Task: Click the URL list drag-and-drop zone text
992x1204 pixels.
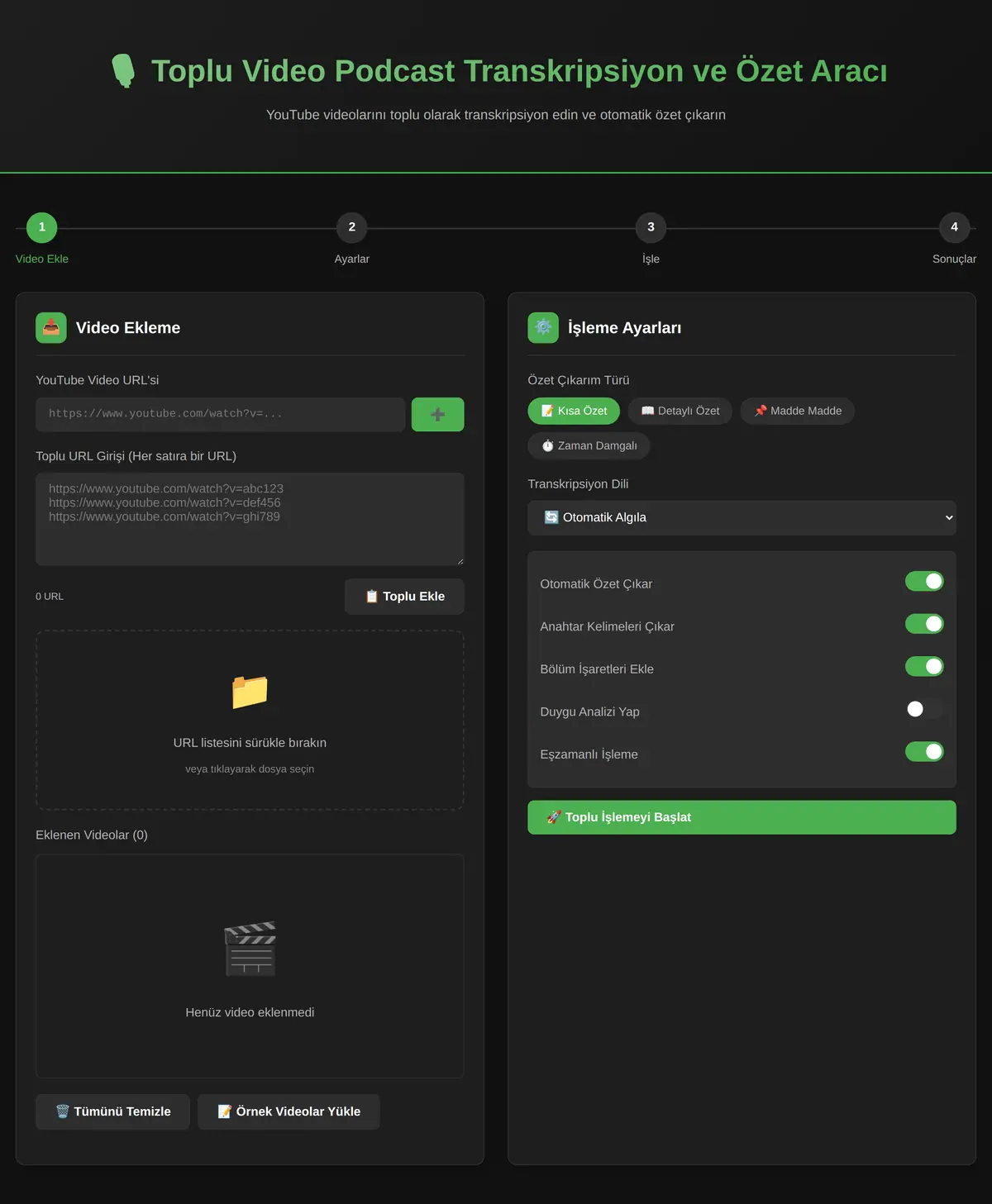Action: click(250, 743)
